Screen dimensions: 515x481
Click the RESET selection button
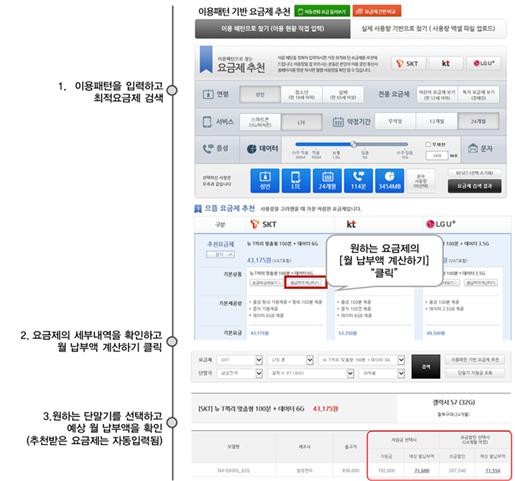[x=474, y=173]
